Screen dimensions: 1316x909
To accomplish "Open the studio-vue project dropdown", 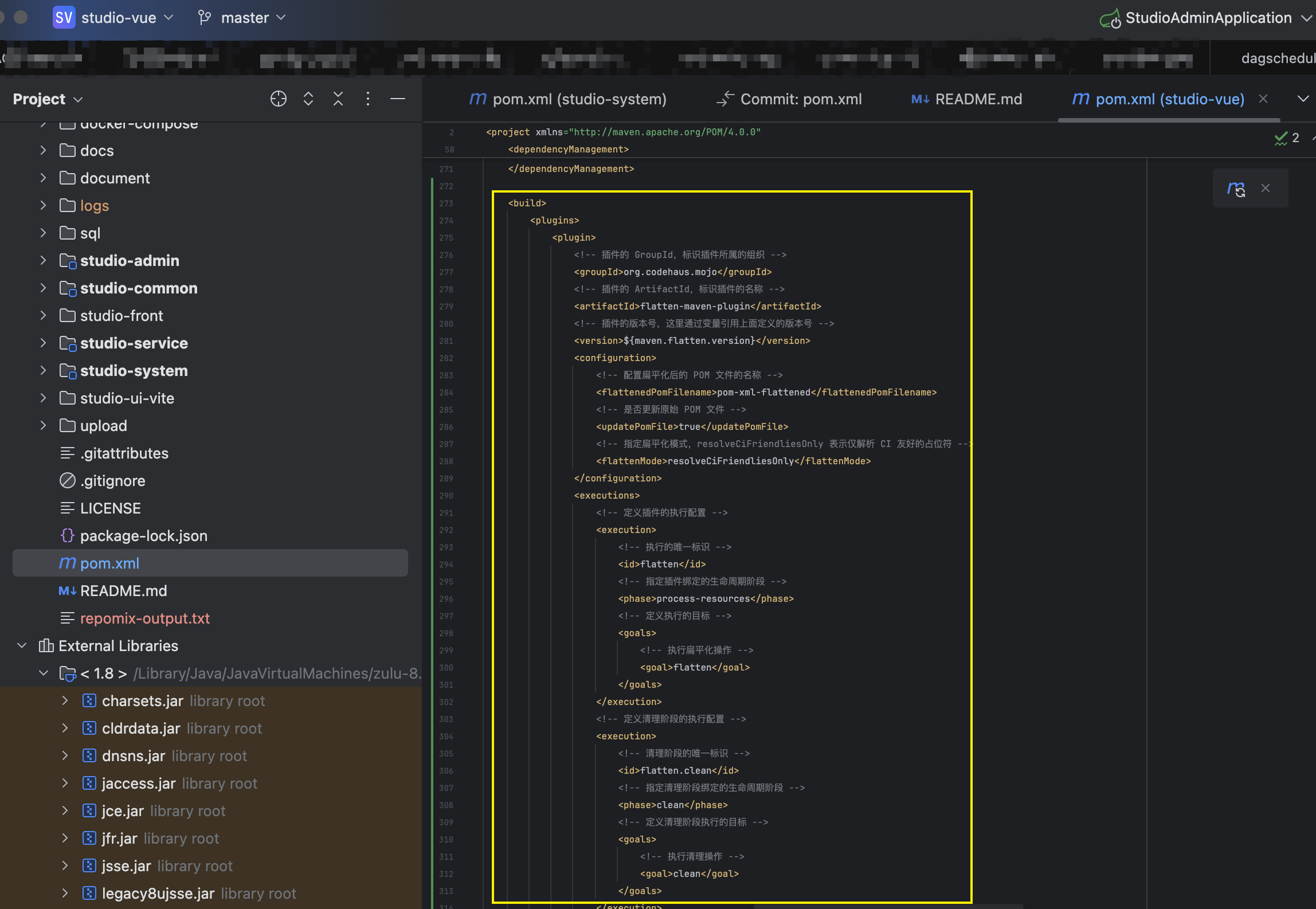I will pos(113,18).
